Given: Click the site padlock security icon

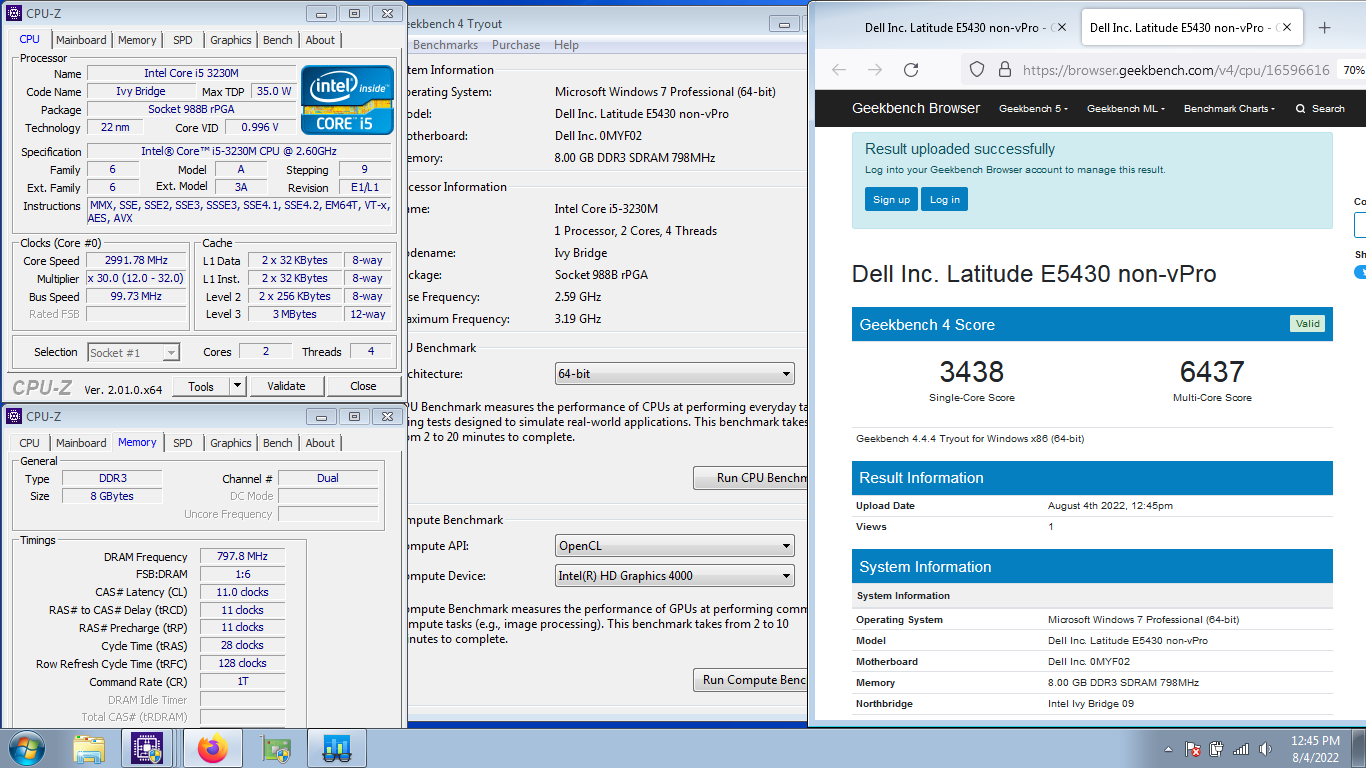Looking at the screenshot, I should [1004, 70].
